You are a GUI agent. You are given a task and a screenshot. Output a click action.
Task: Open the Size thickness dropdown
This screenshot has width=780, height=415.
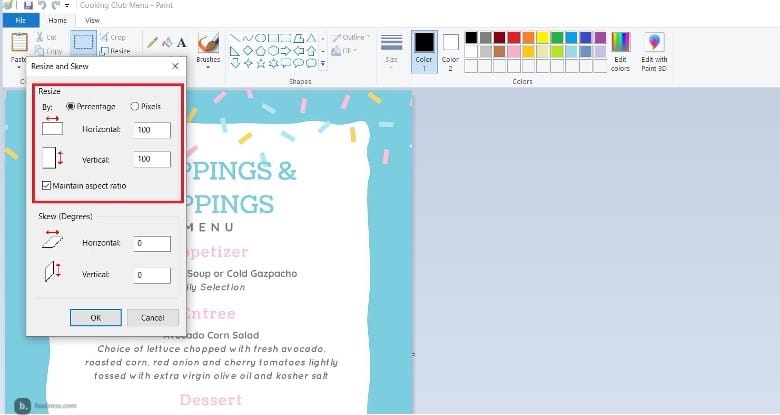pos(391,47)
